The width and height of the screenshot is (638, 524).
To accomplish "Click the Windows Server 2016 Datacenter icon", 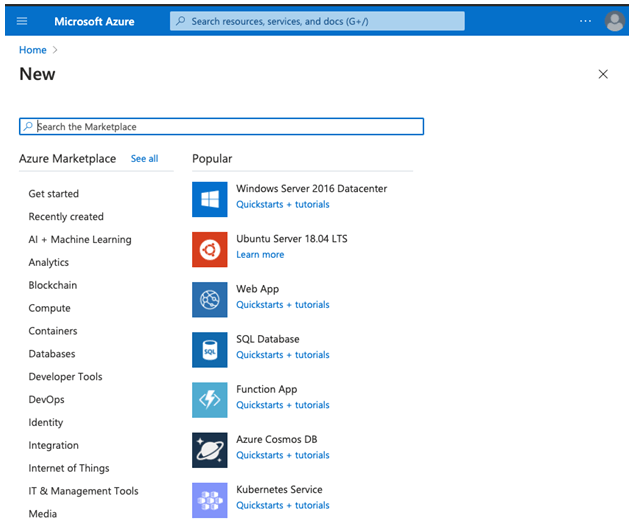I will (x=210, y=198).
